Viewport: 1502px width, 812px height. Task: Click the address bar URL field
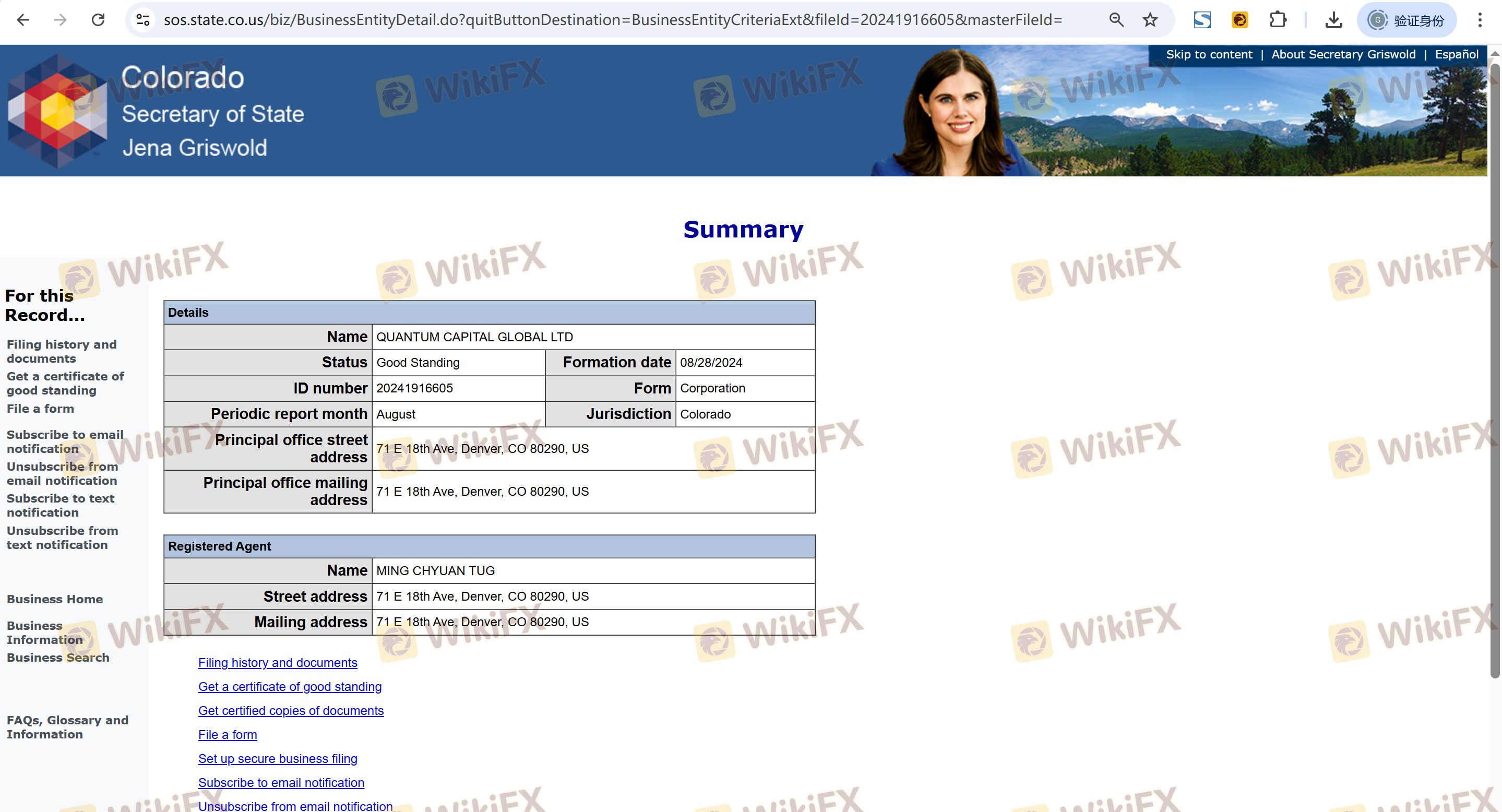(612, 20)
